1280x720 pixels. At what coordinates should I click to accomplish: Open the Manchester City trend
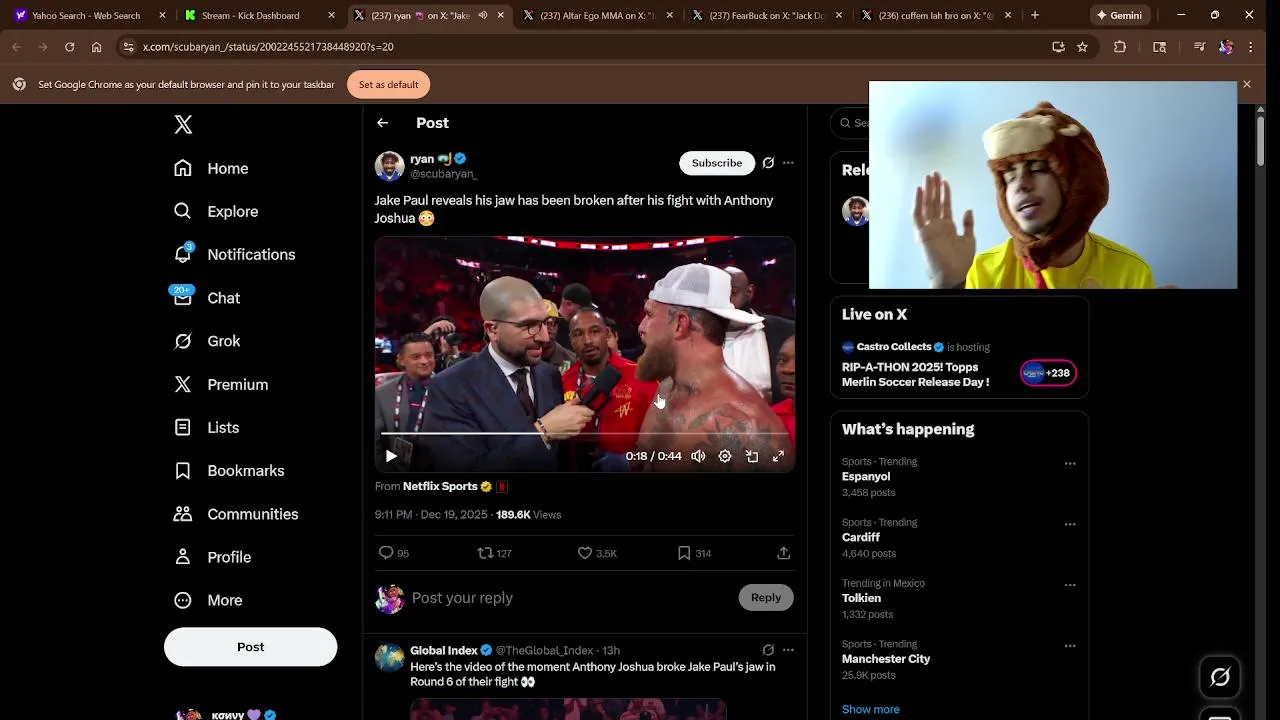tap(886, 659)
